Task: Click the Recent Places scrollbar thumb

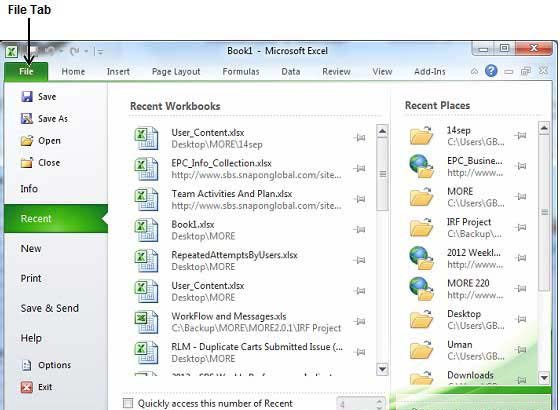Action: (x=544, y=213)
